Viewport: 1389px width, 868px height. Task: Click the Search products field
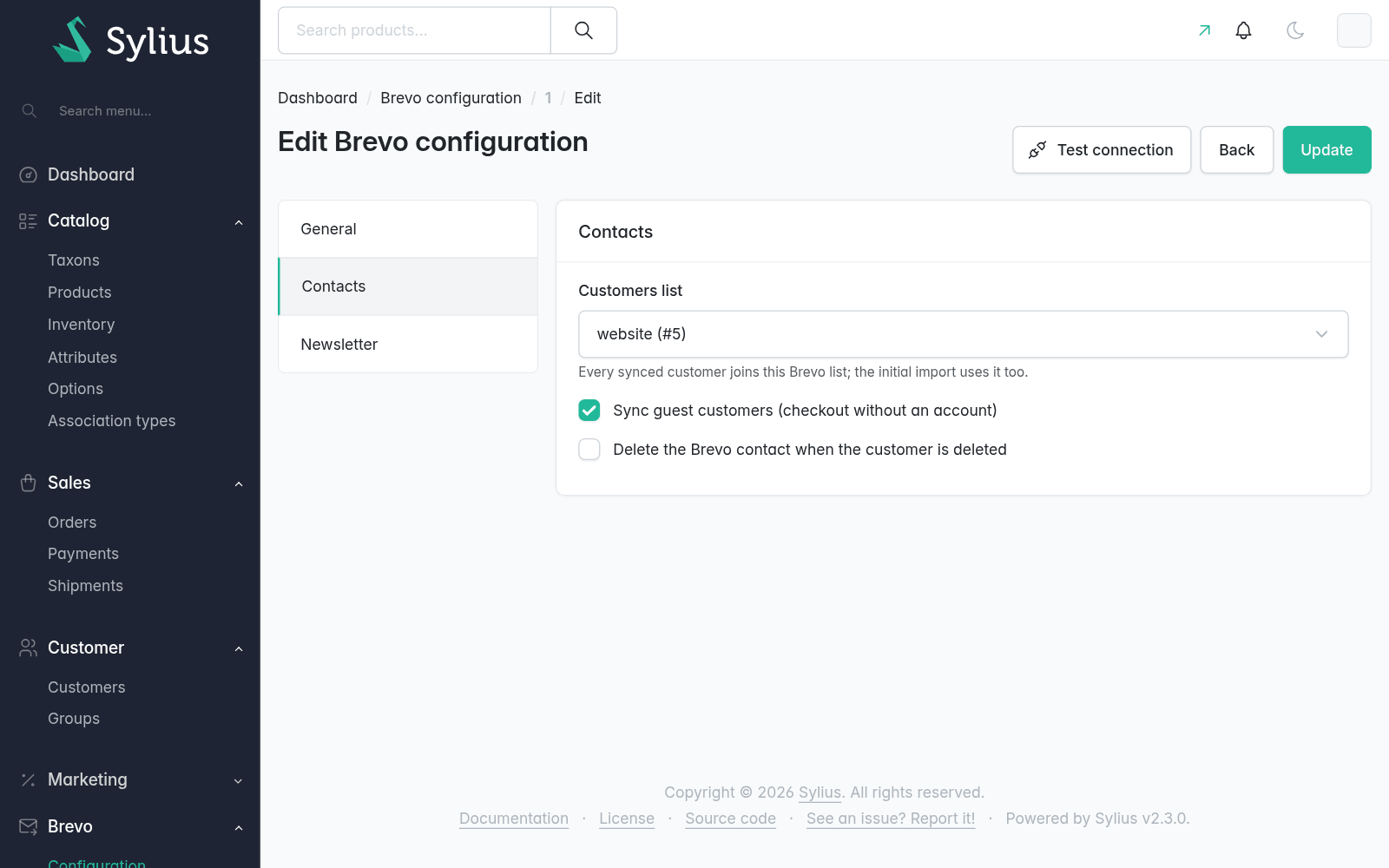(x=414, y=30)
